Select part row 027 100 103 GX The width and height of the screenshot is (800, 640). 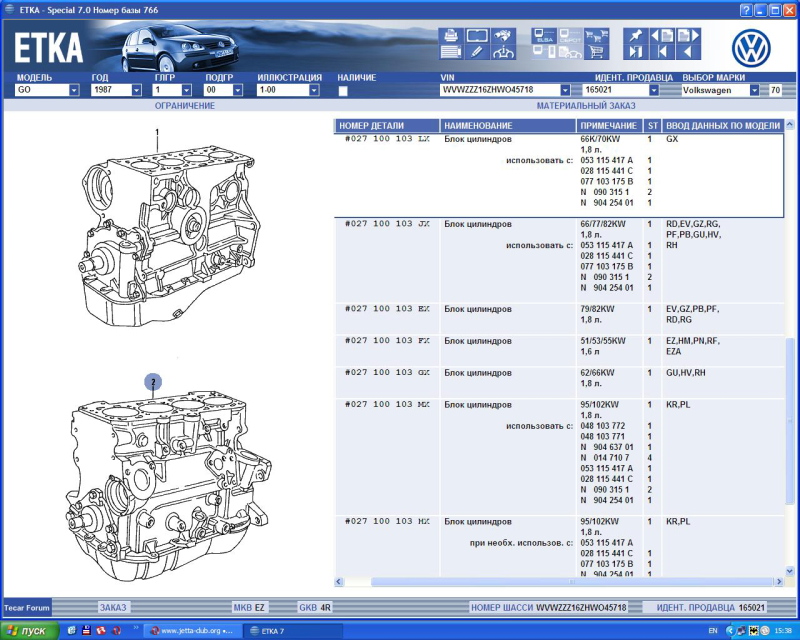point(559,383)
